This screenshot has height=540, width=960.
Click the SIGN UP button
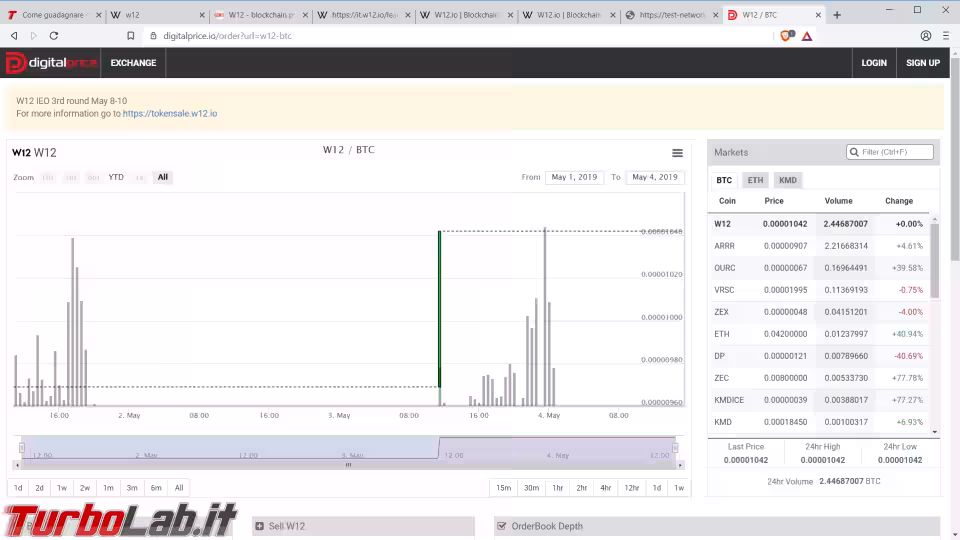[923, 62]
